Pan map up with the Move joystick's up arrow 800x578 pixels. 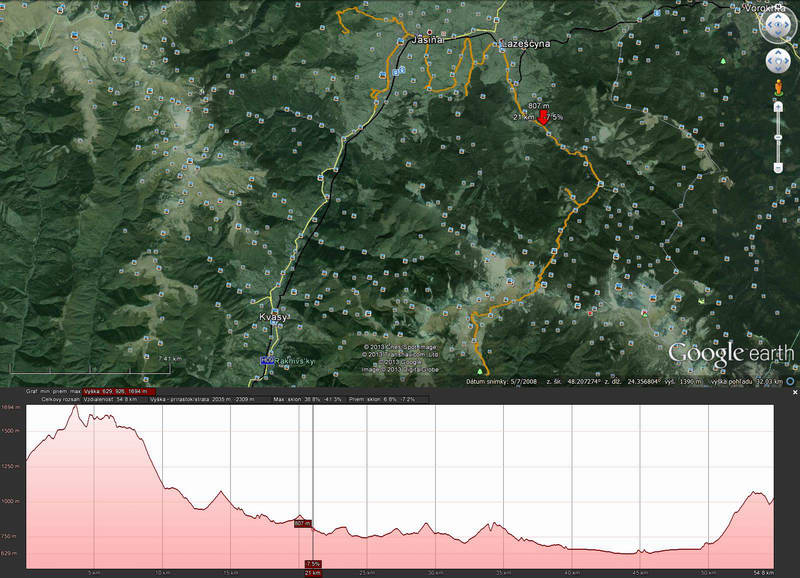click(778, 53)
